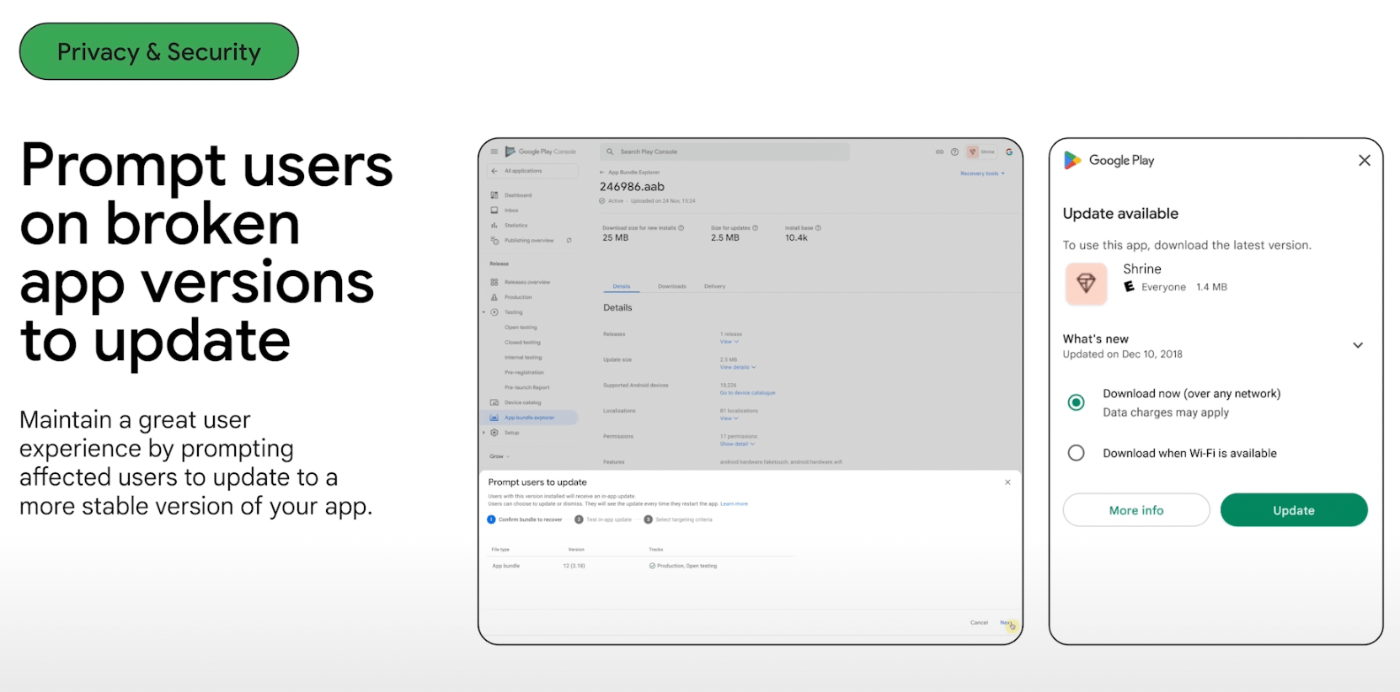Image resolution: width=1400 pixels, height=692 pixels.
Task: Open the Go to device catalogue link
Action: [x=747, y=393]
